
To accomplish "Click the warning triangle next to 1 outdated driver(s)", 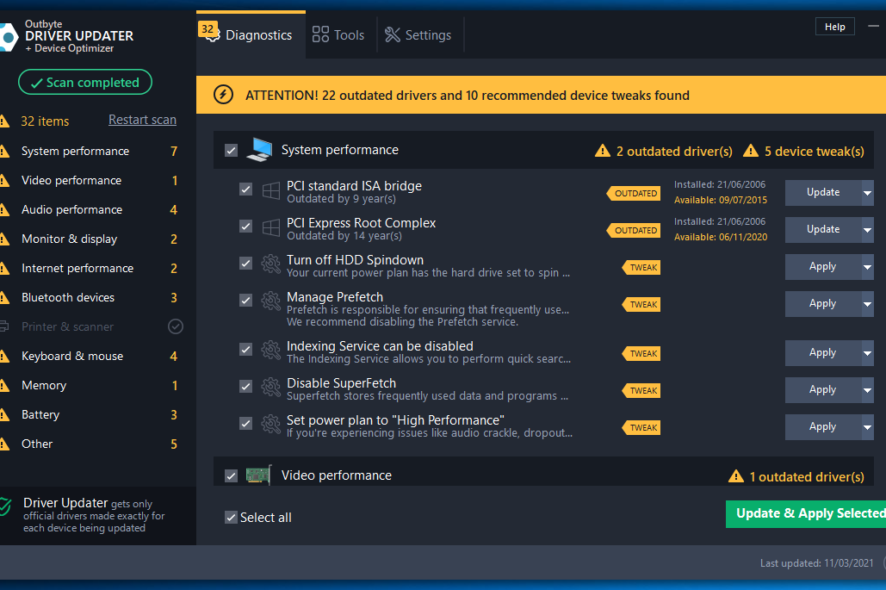I will click(x=736, y=476).
